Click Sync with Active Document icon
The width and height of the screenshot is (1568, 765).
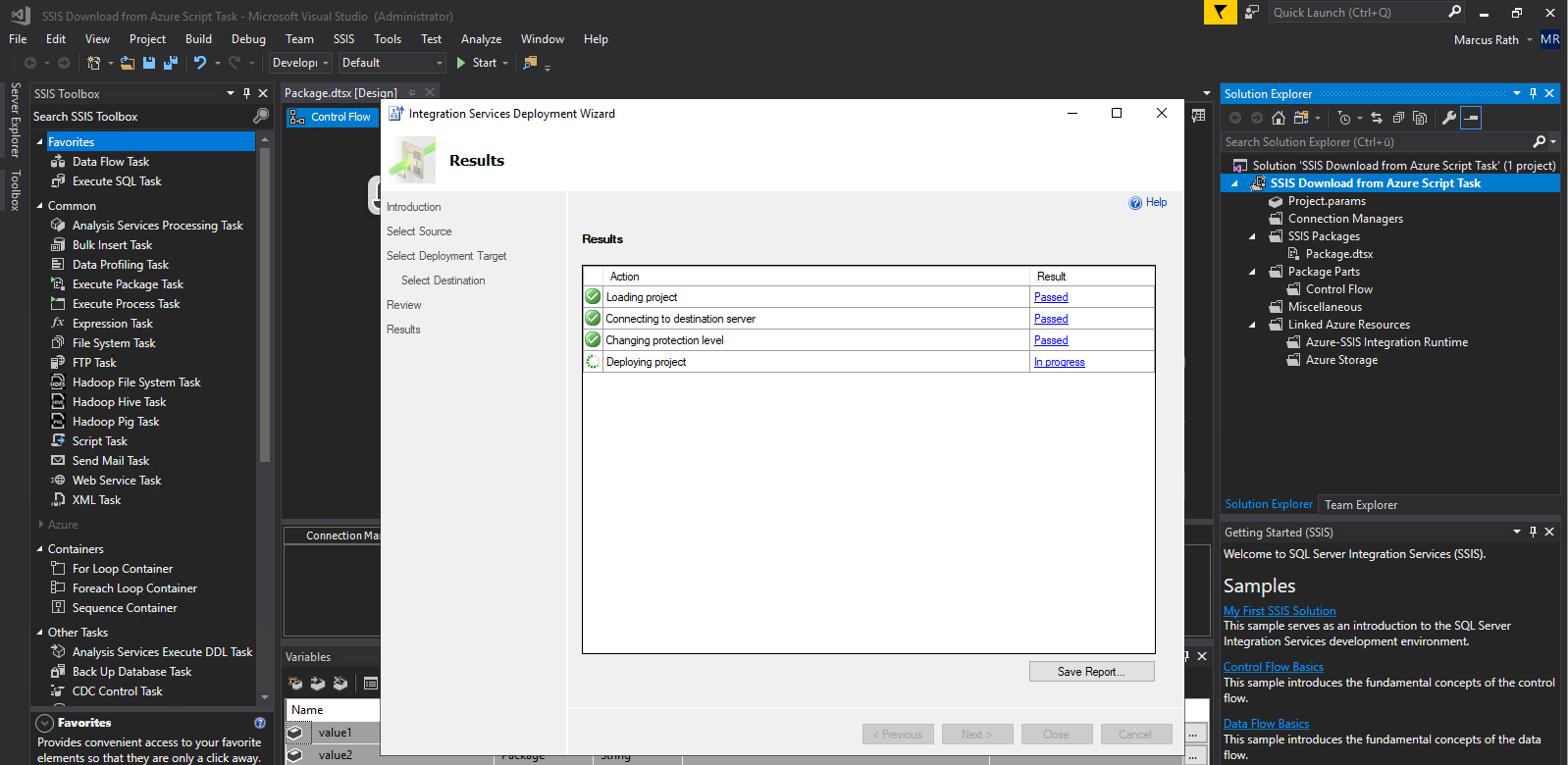coord(1377,118)
